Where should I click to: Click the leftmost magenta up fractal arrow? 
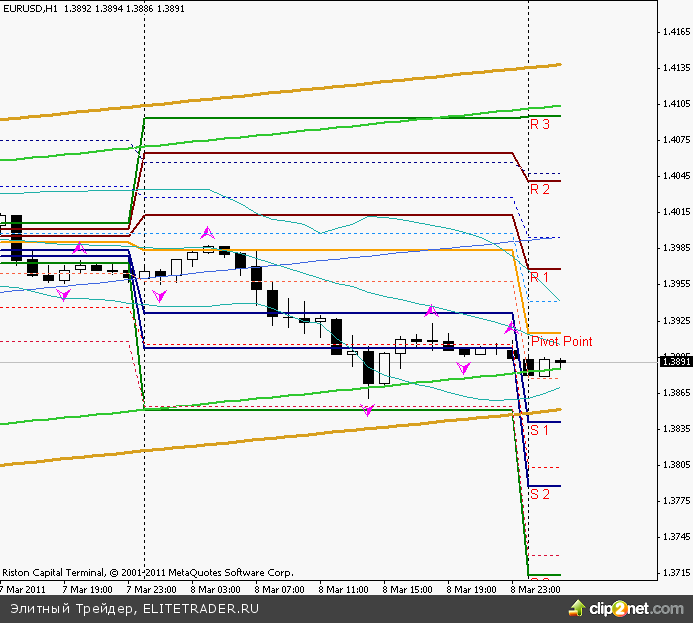coord(79,247)
